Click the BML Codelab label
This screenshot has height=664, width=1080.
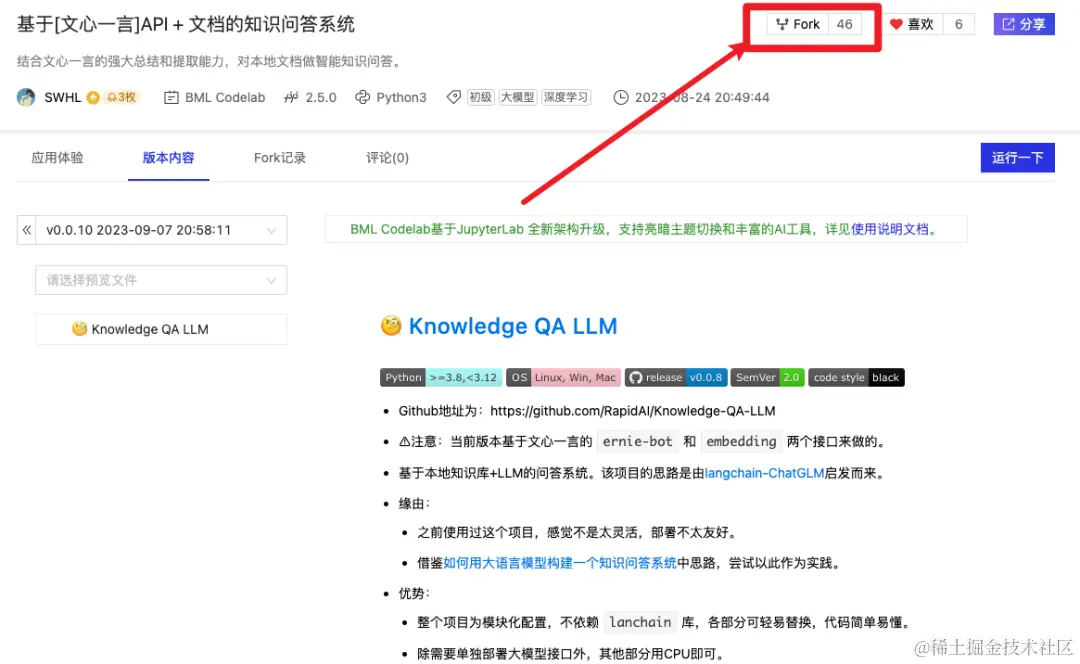pos(225,97)
